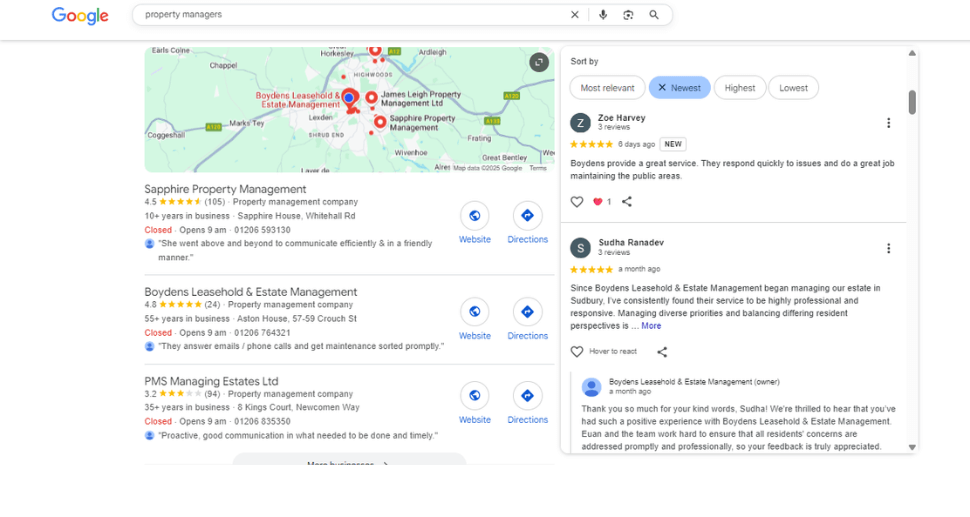React to Sudha Ranadev's review with heart
Viewport: 970px width, 517px height.
pyautogui.click(x=577, y=351)
